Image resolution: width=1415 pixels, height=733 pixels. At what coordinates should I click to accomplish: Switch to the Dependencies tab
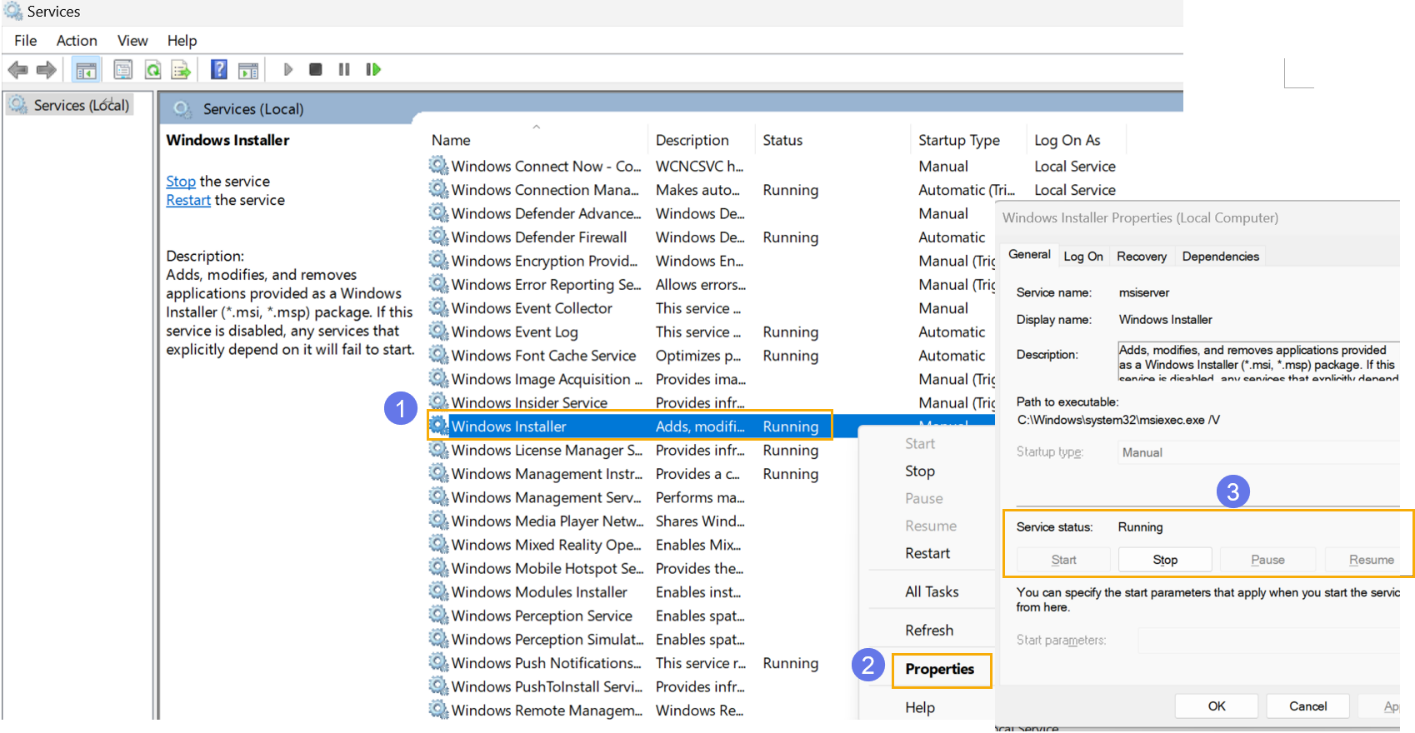(1221, 256)
